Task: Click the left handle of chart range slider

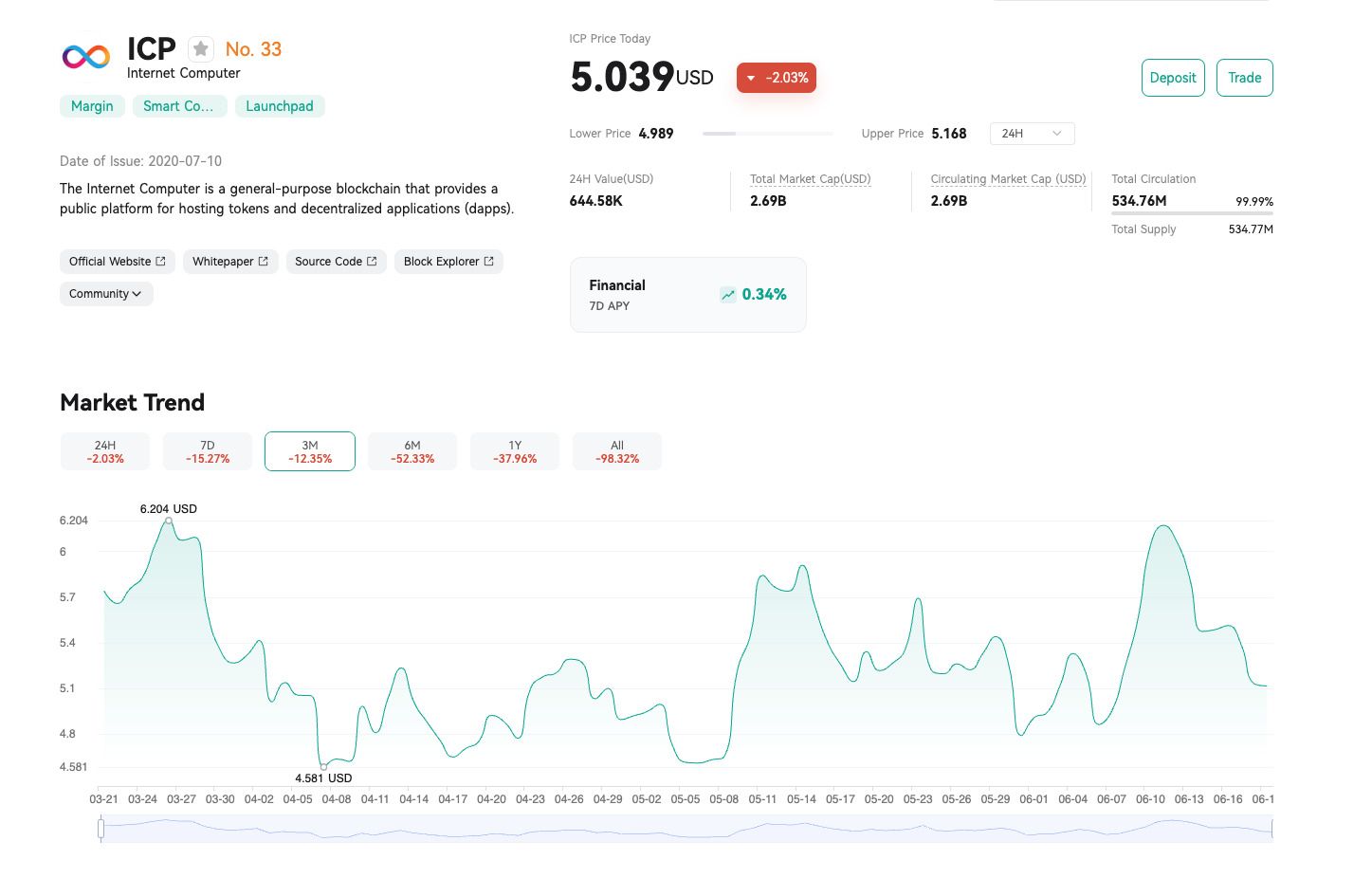Action: click(101, 829)
